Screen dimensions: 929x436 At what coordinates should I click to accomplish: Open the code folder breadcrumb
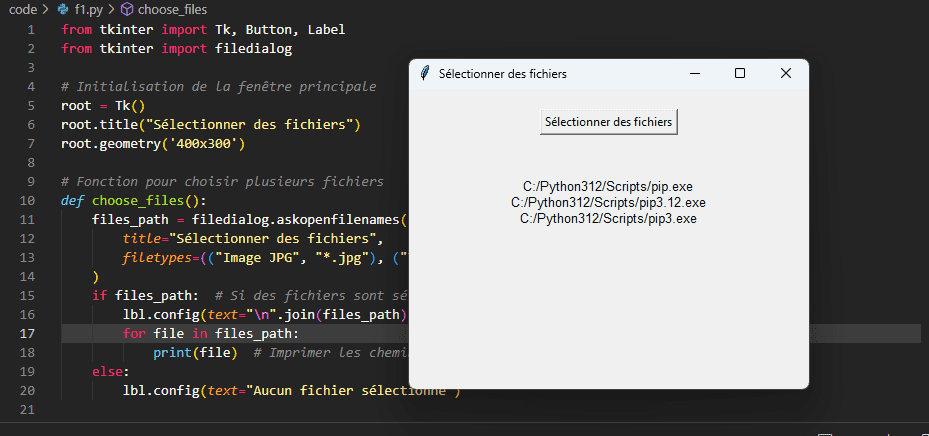click(23, 9)
